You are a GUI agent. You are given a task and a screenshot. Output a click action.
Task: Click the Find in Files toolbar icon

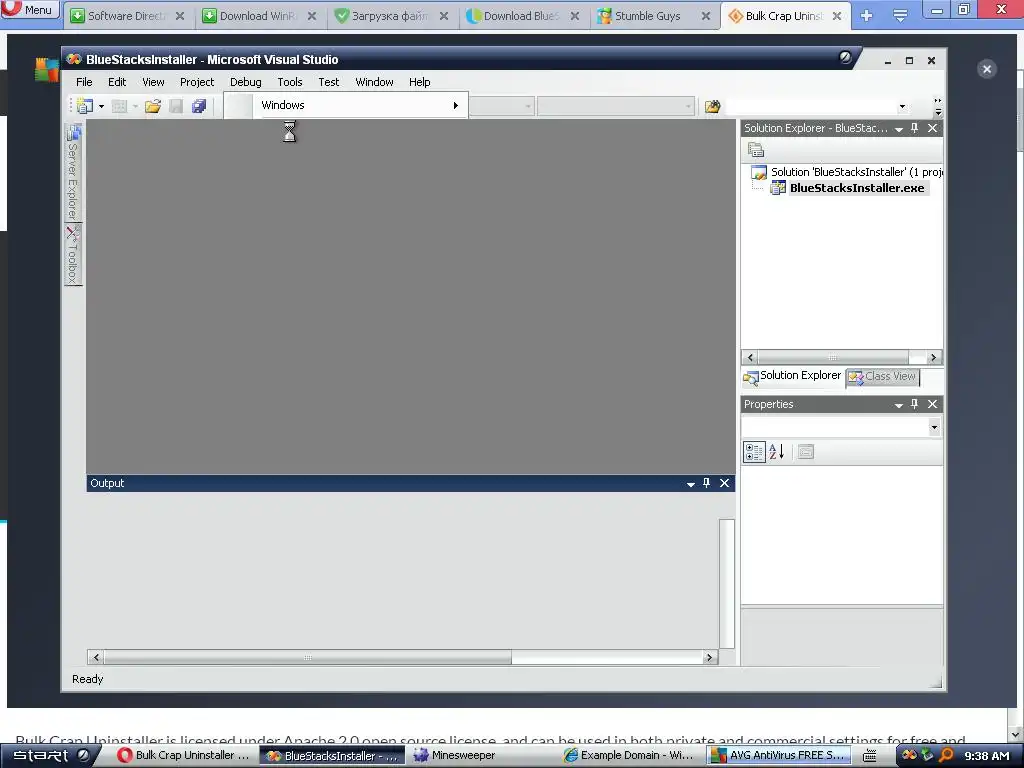[x=712, y=106]
